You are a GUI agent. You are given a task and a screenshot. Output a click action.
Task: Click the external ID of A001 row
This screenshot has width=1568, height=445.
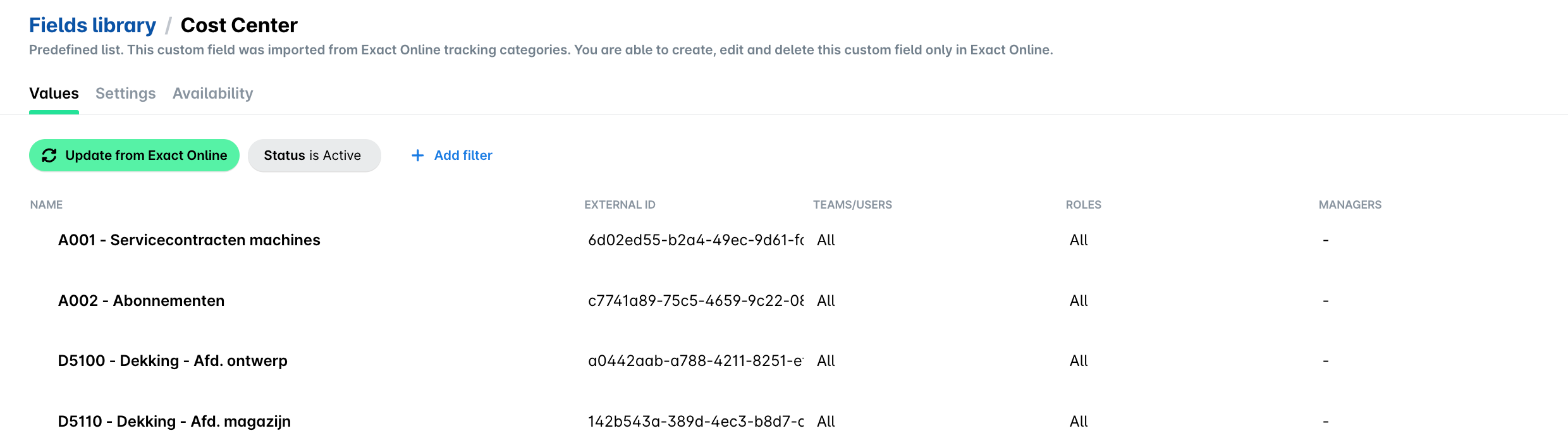tap(696, 240)
